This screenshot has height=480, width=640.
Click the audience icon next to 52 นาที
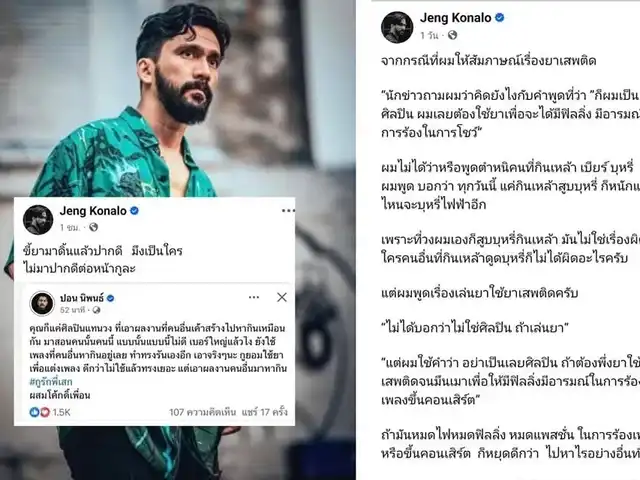click(x=96, y=310)
